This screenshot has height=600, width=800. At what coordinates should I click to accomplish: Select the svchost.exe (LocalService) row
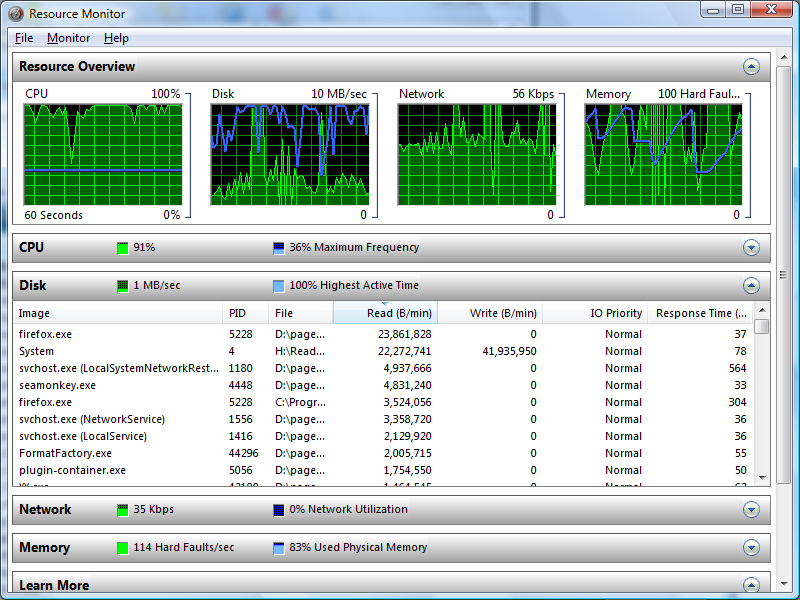(383, 436)
